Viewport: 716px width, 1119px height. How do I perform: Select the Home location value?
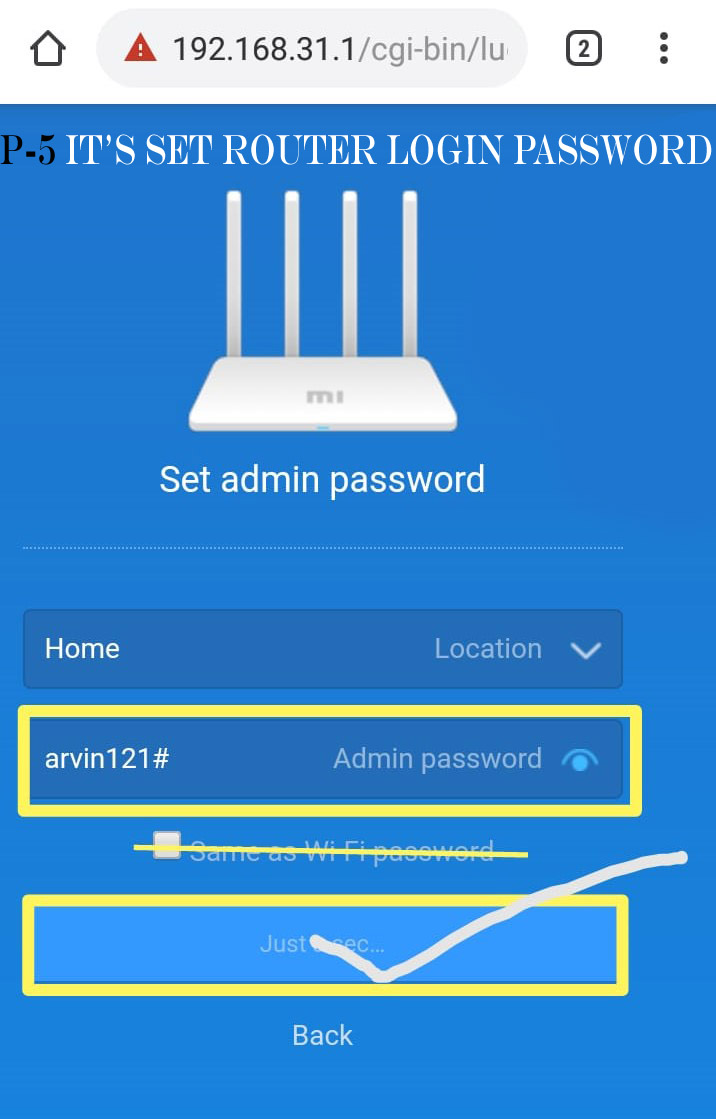pos(82,649)
